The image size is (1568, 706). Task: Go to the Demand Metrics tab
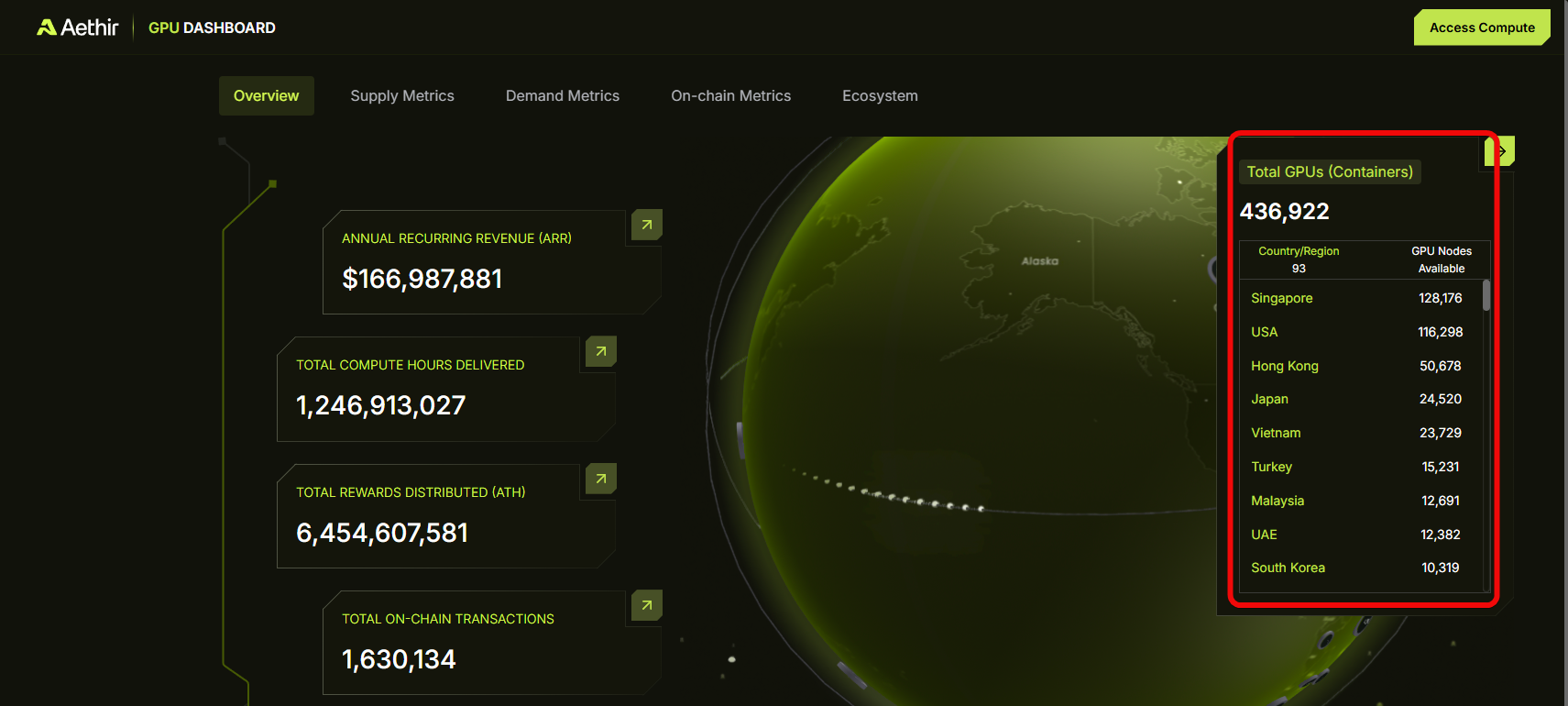563,96
